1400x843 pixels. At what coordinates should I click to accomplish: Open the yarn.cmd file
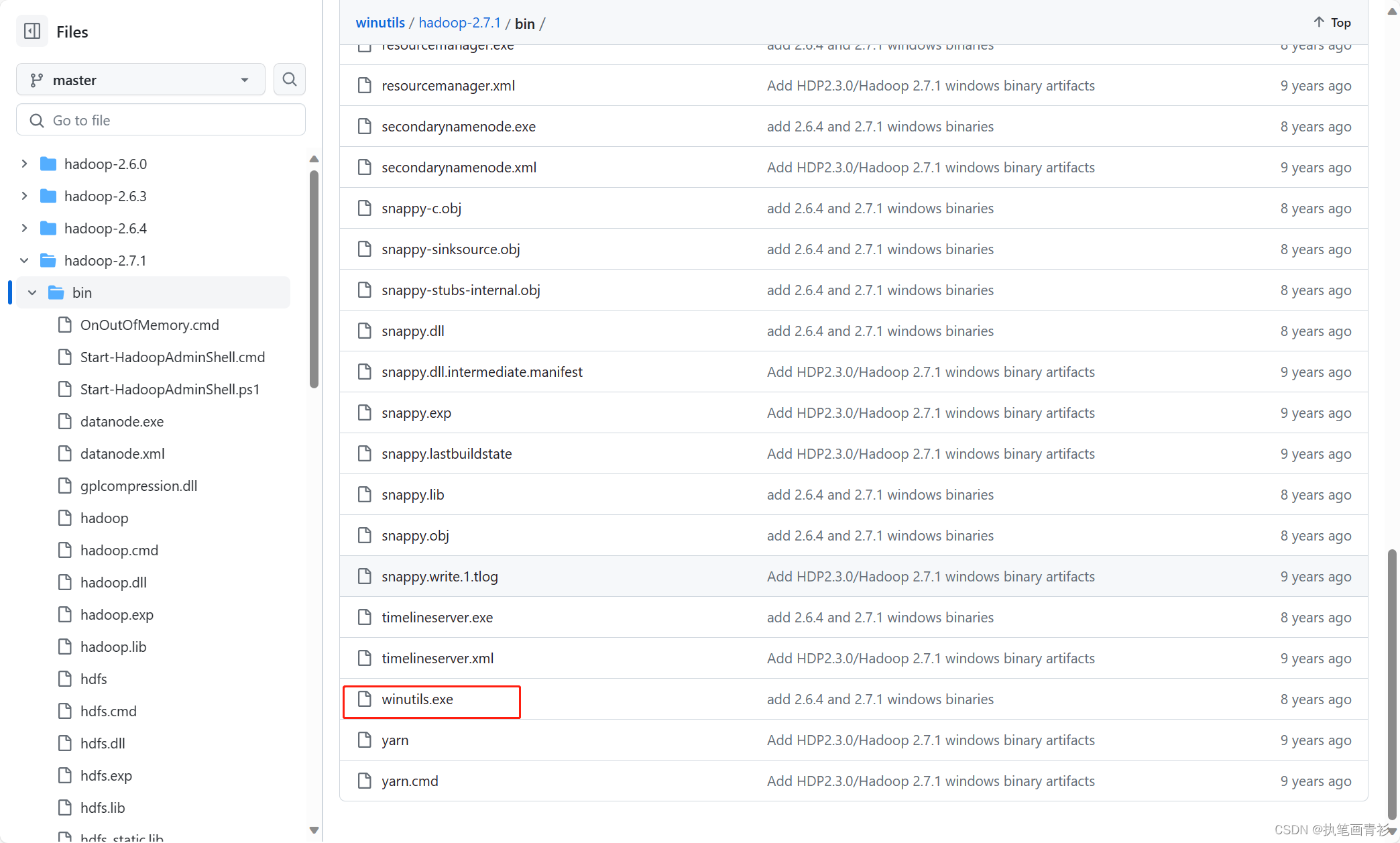click(x=410, y=781)
